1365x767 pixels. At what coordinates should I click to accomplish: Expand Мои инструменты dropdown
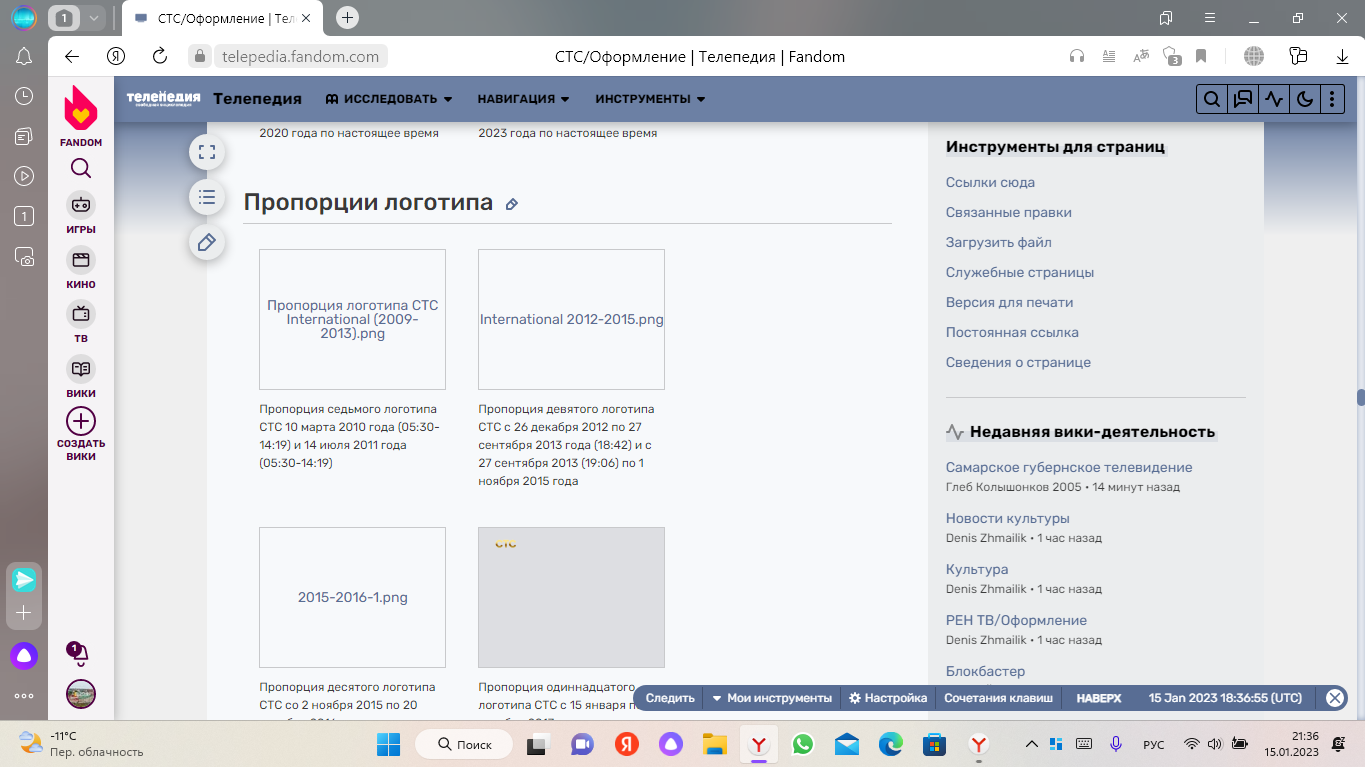[x=771, y=698]
